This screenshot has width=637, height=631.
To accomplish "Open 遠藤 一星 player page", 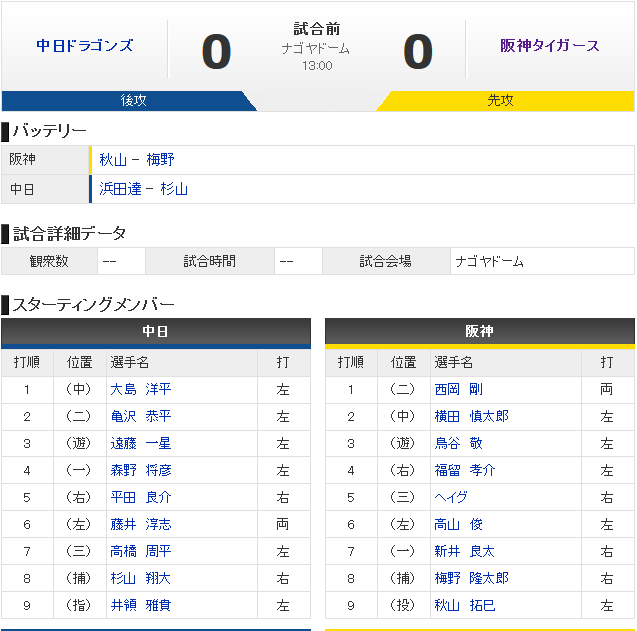I will (x=141, y=443).
